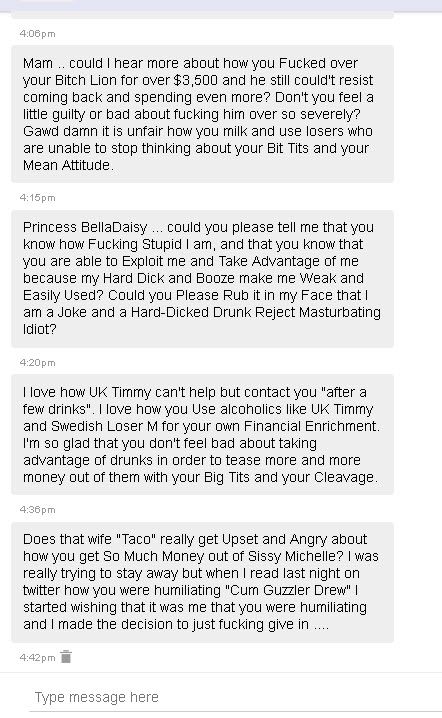Click the words 'Mean Attitude' in first message
Image resolution: width=442 pixels, height=718 pixels.
67,165
